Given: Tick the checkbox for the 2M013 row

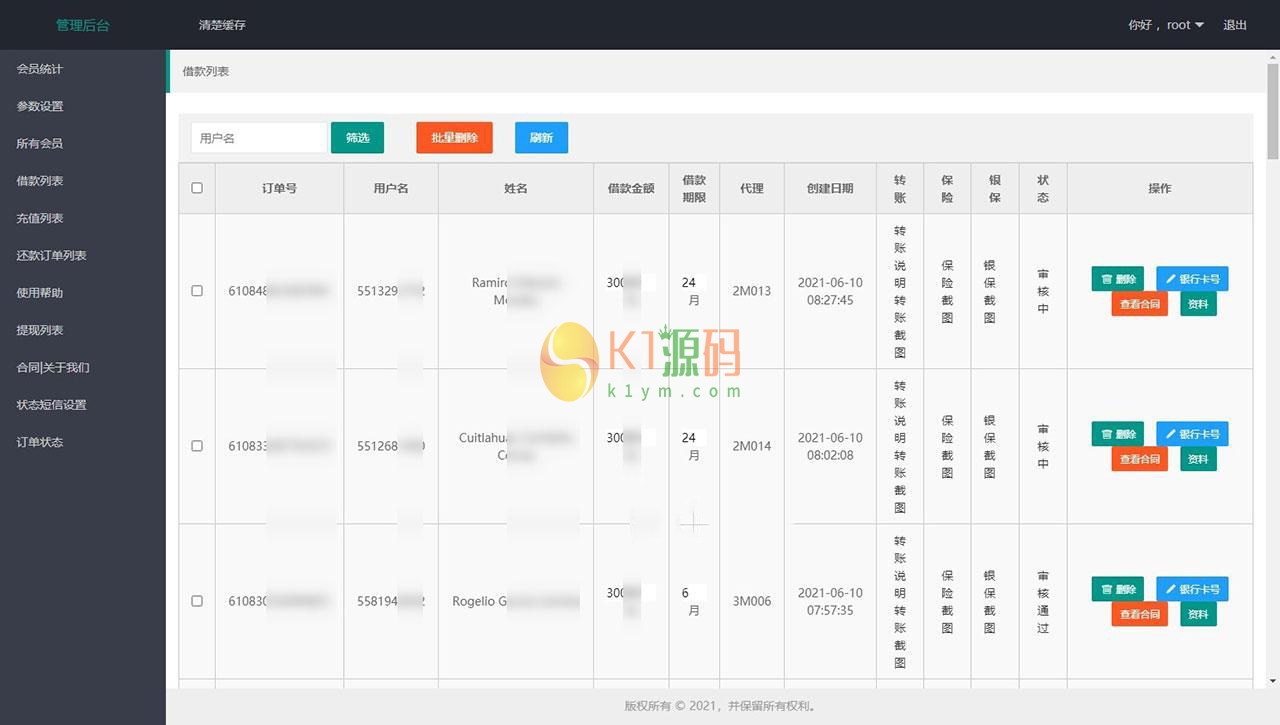Looking at the screenshot, I should click(x=197, y=291).
